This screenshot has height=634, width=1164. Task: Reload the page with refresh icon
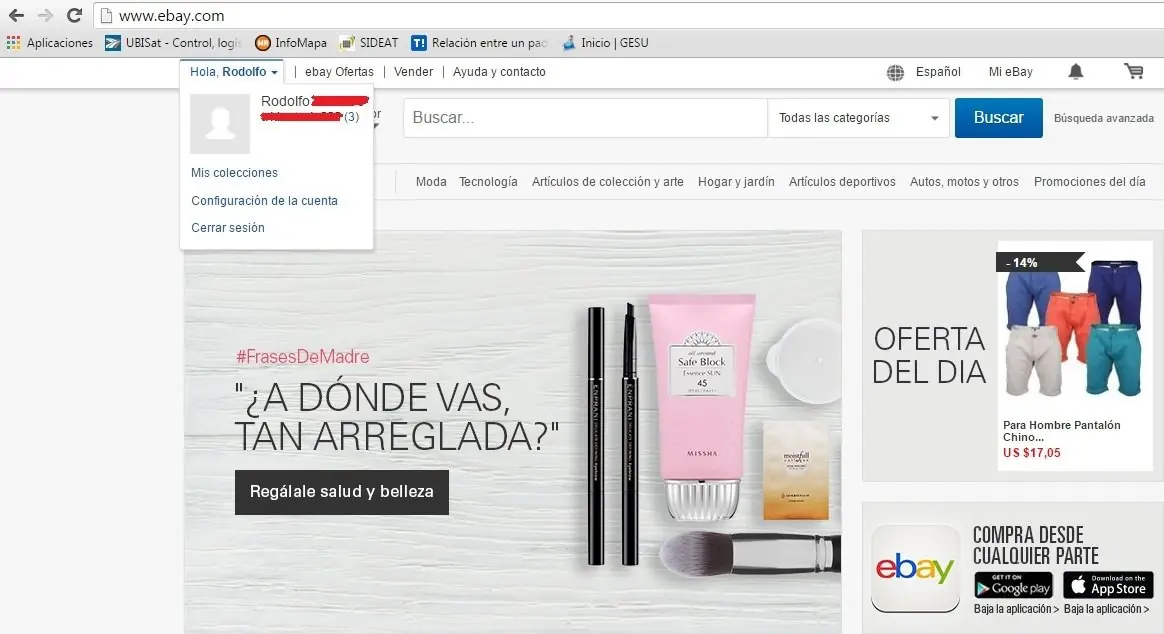tap(74, 15)
